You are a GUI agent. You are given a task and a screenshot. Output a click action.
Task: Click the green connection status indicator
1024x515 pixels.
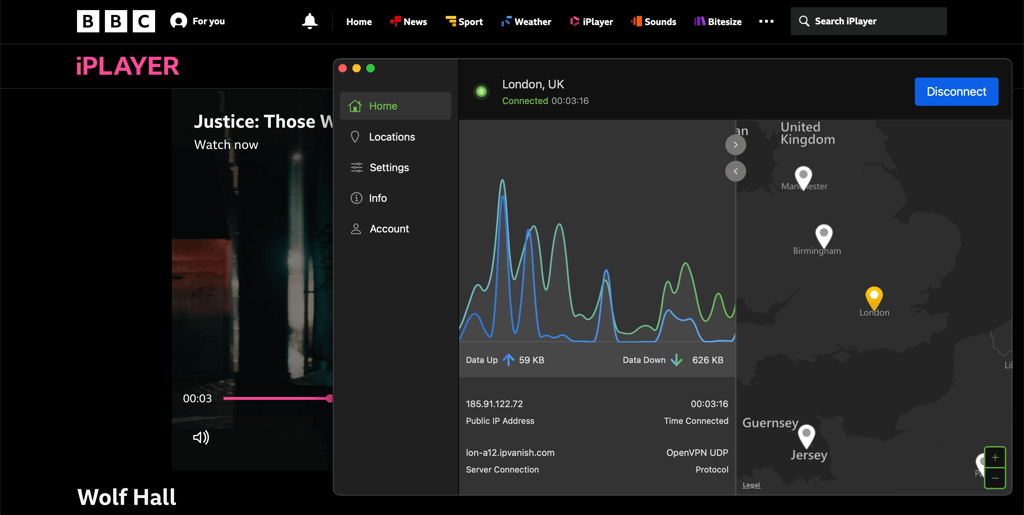point(481,92)
